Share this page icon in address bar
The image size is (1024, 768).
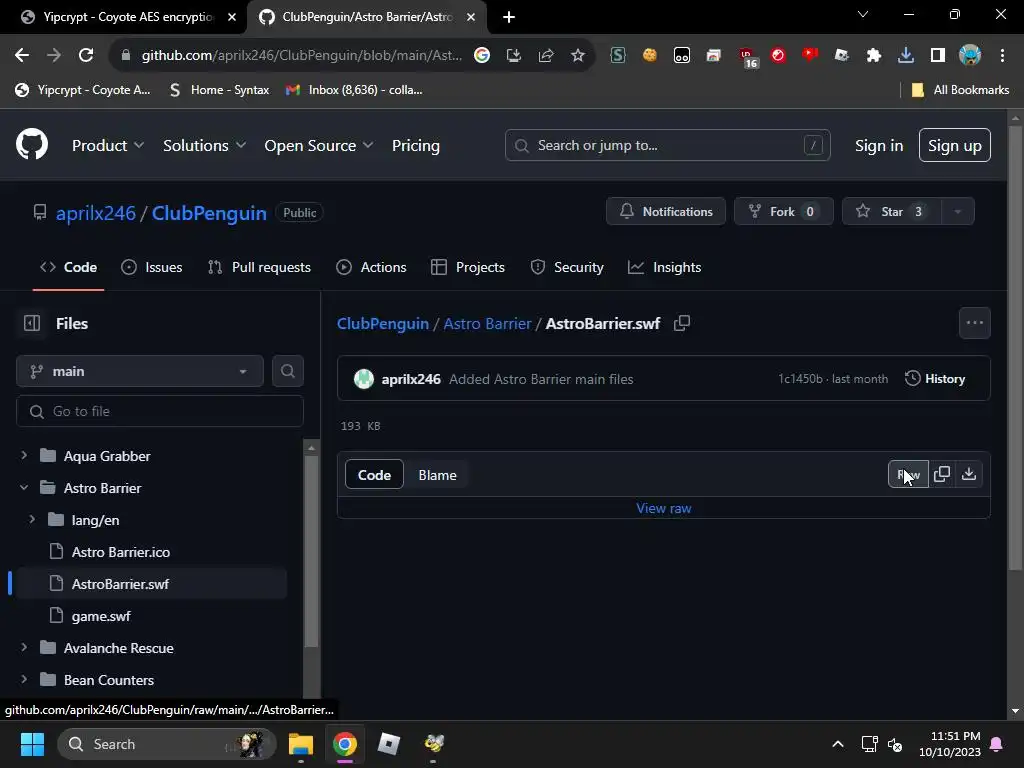point(546,56)
